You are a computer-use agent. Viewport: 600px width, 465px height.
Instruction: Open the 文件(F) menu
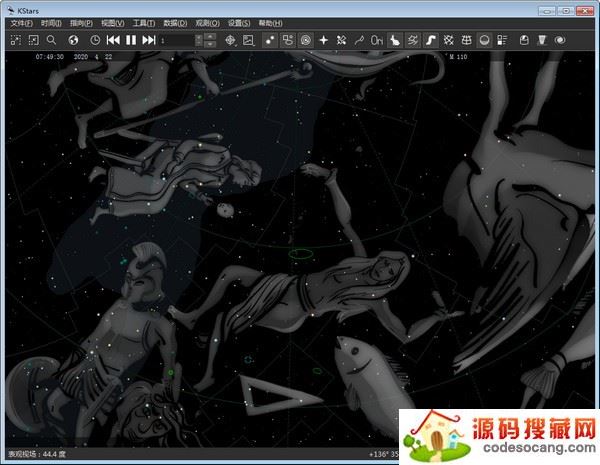click(21, 22)
